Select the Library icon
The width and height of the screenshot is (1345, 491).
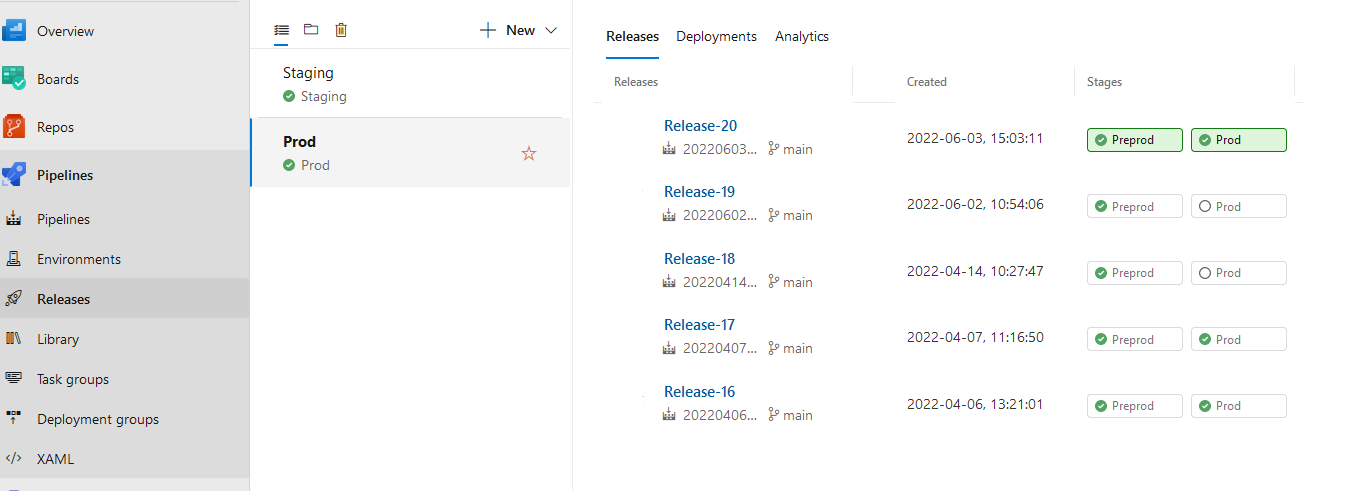click(x=13, y=339)
